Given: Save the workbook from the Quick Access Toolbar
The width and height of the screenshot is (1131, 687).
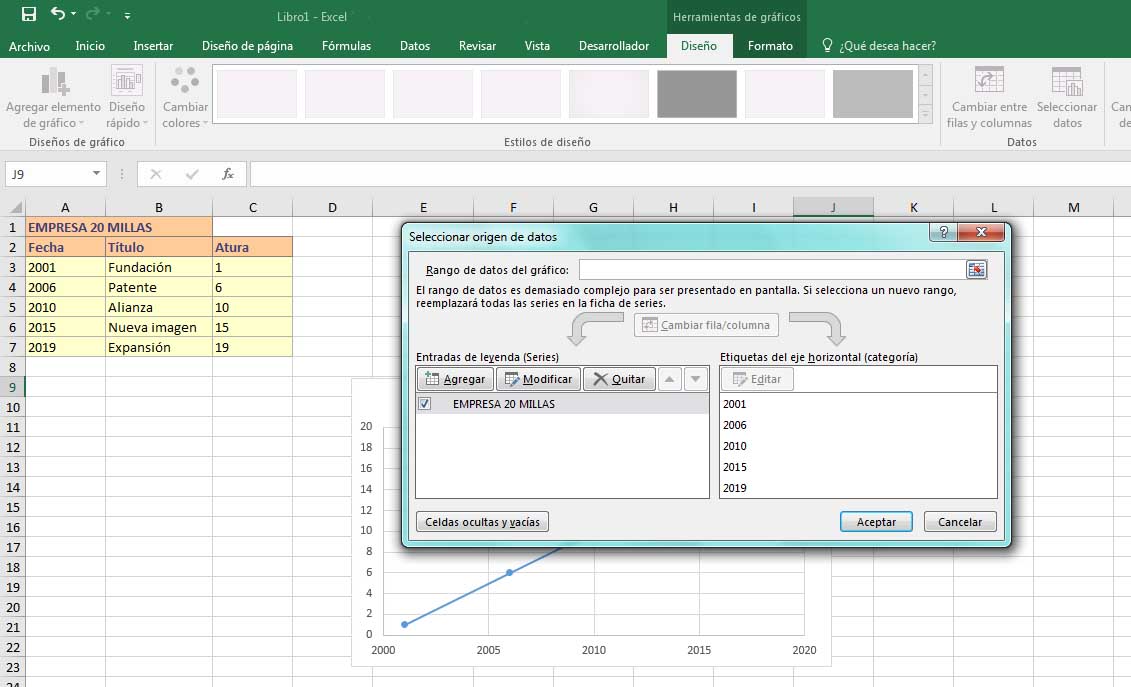Looking at the screenshot, I should coord(27,14).
